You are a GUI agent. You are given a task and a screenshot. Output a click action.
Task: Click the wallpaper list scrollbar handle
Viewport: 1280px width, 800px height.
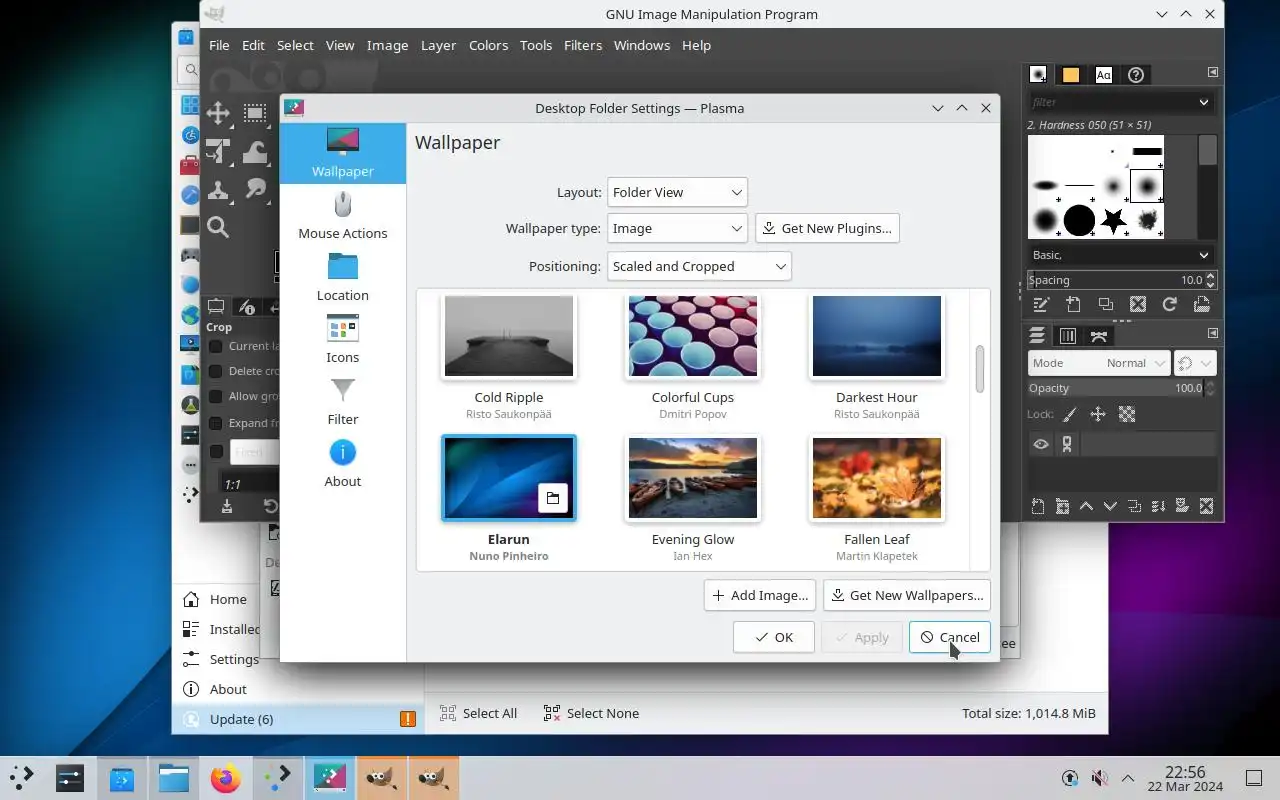point(980,369)
